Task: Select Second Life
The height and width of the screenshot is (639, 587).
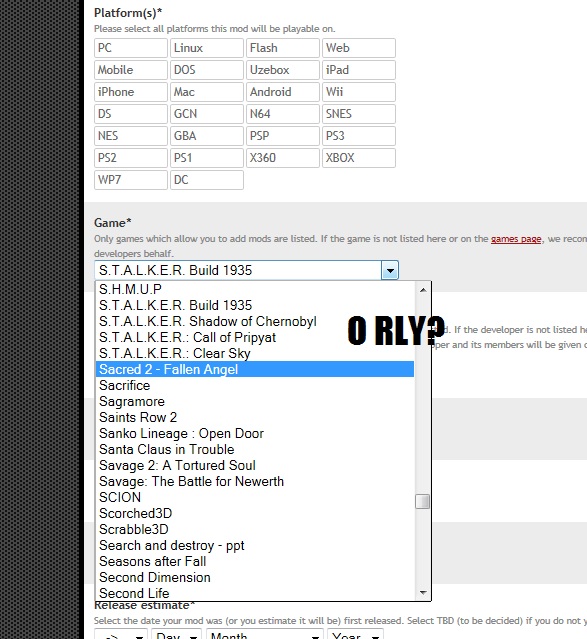Action: coord(255,593)
